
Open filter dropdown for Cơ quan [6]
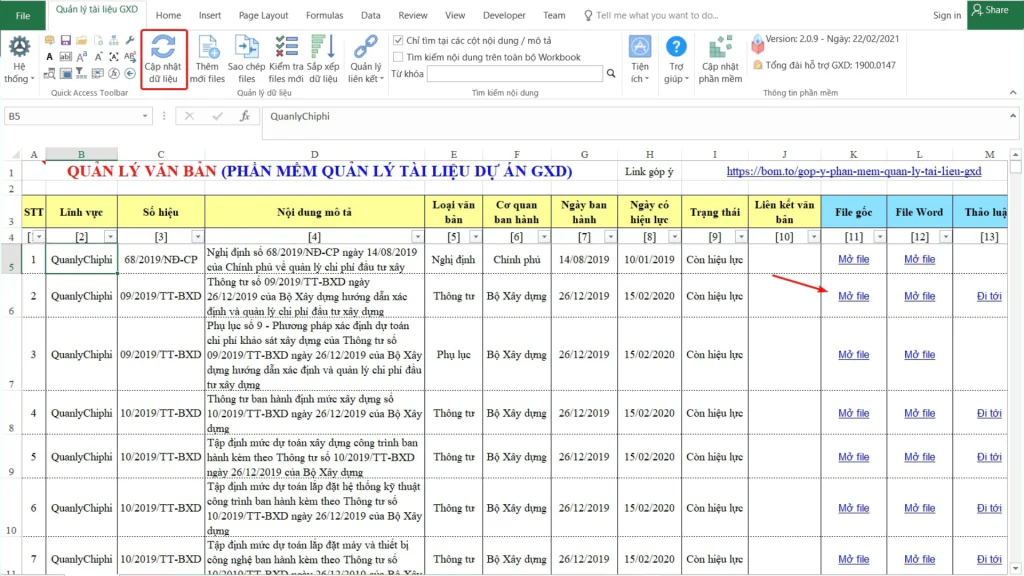(544, 236)
